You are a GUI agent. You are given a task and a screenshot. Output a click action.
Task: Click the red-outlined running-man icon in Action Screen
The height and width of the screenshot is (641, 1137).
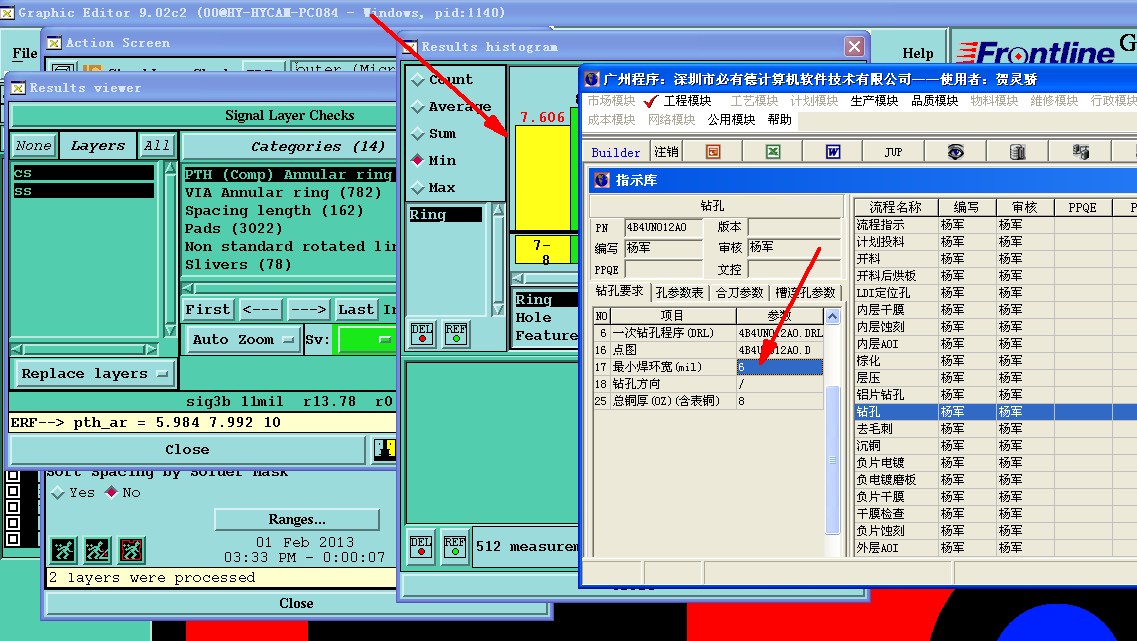coord(132,550)
